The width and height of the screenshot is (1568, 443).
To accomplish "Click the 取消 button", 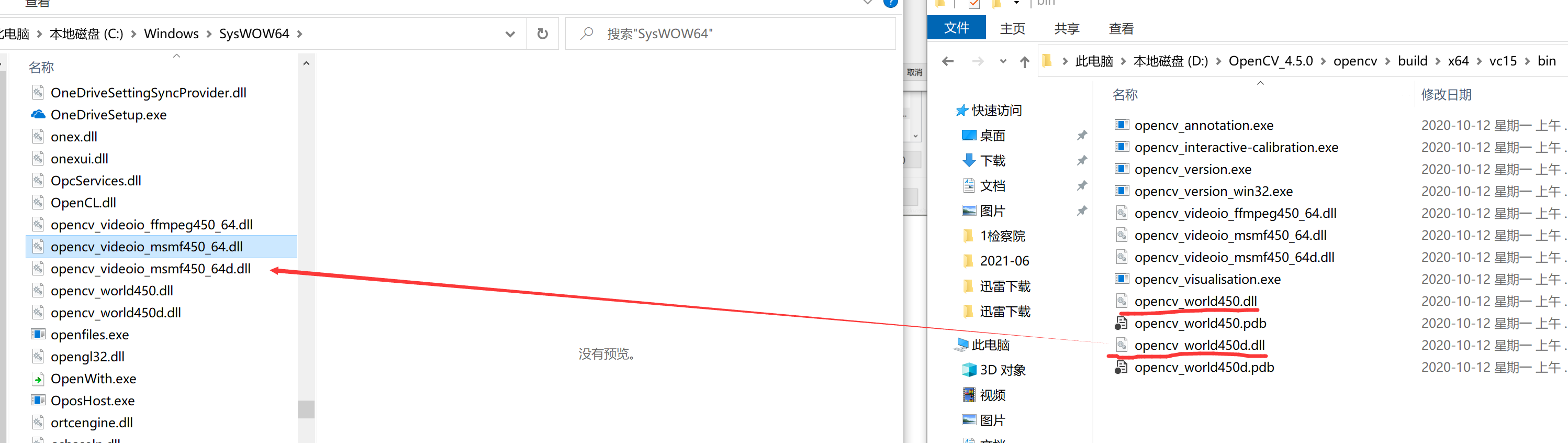I will [914, 72].
